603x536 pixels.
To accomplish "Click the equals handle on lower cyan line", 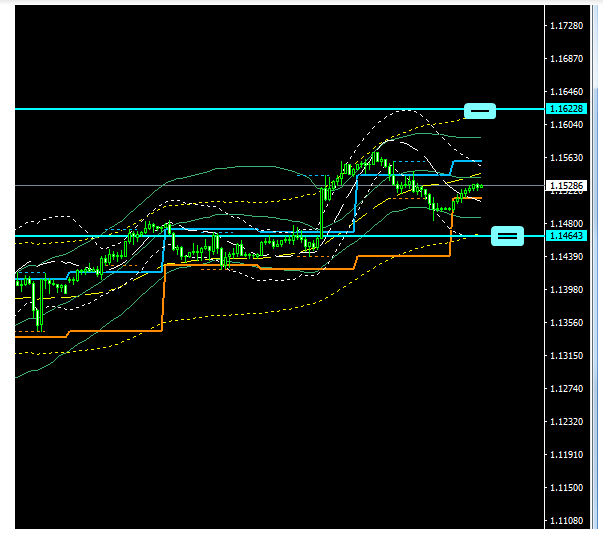I will (508, 236).
